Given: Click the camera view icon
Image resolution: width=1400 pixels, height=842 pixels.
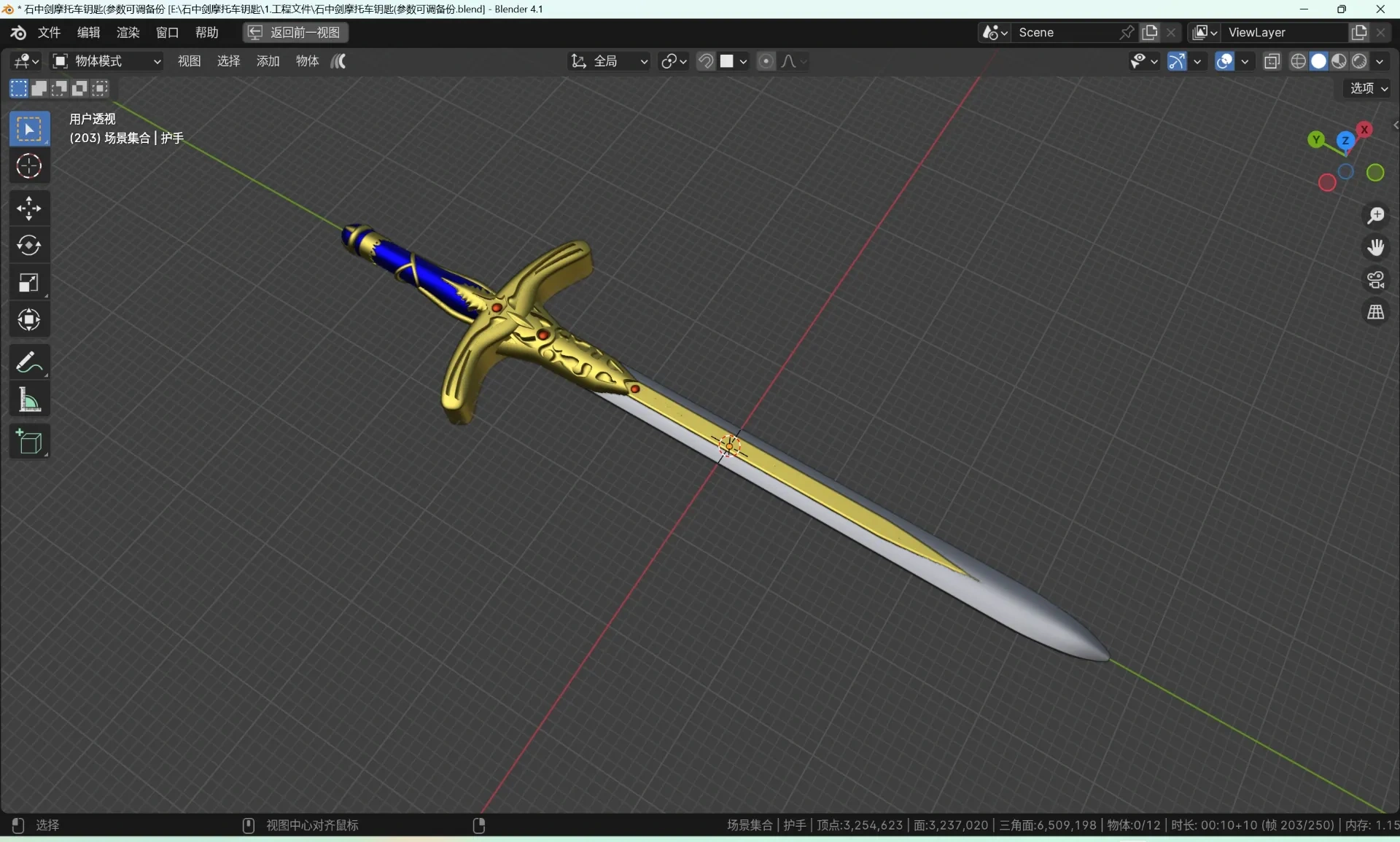Looking at the screenshot, I should coord(1376,280).
